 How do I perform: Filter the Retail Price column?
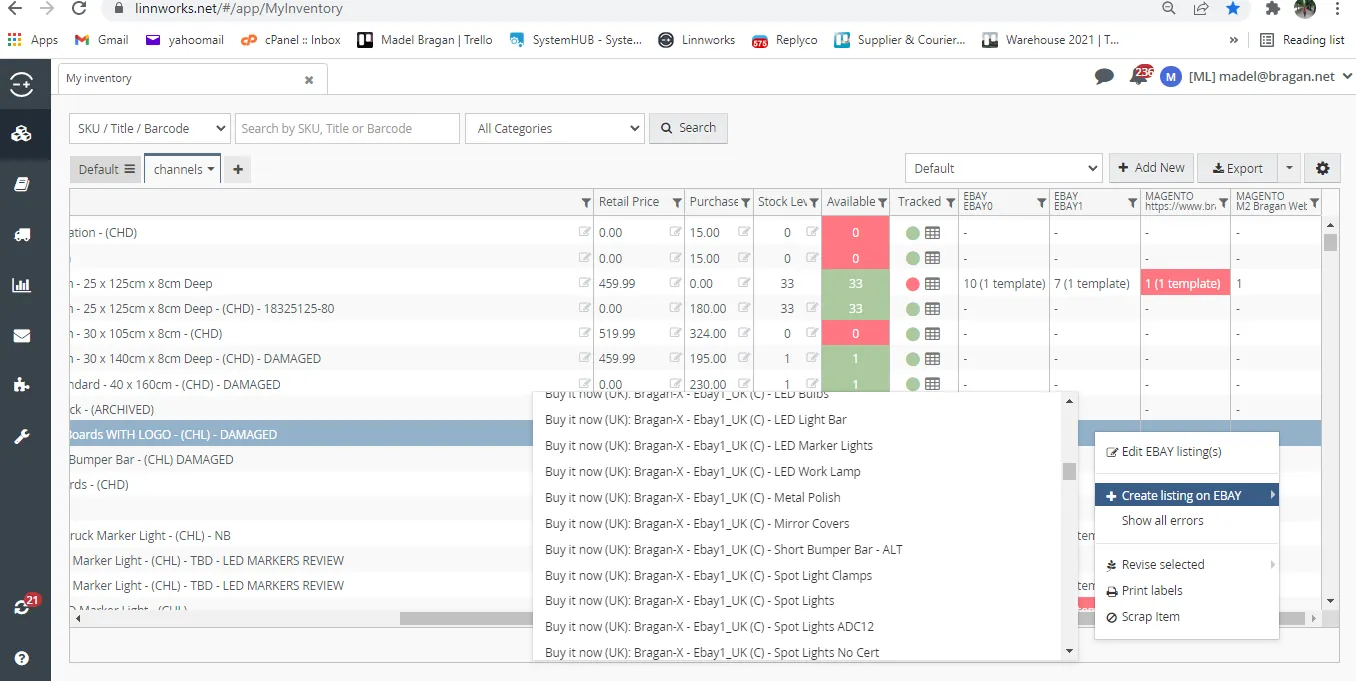677,203
